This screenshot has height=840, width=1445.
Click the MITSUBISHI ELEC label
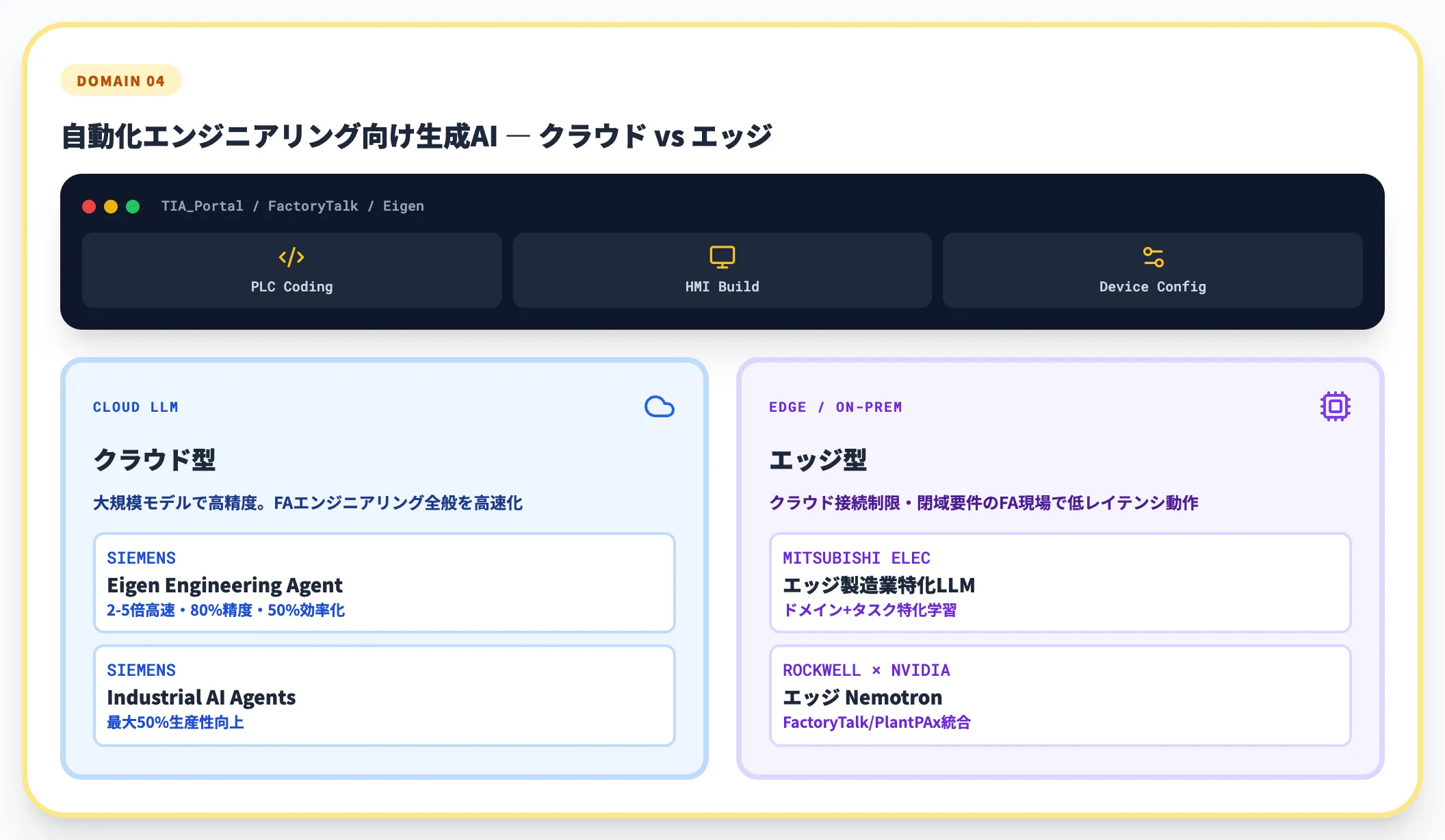coord(857,558)
